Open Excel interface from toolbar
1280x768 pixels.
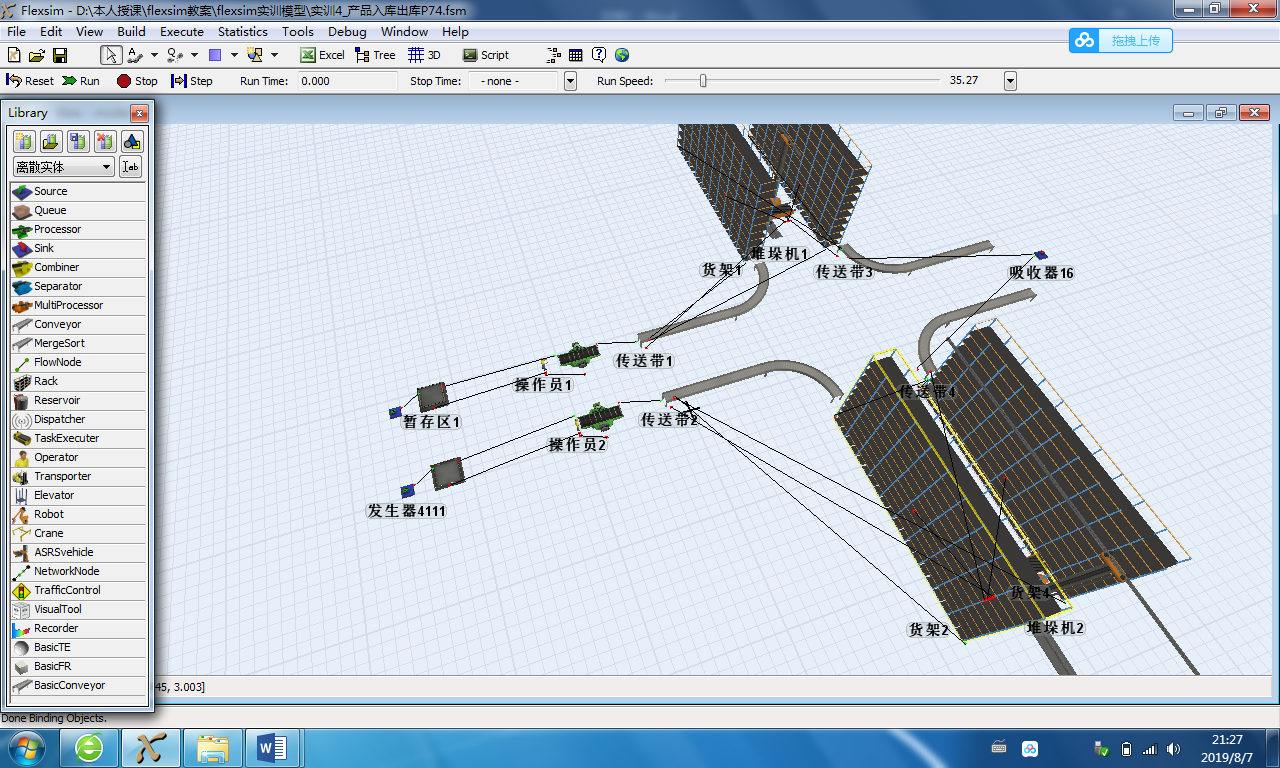click(322, 55)
